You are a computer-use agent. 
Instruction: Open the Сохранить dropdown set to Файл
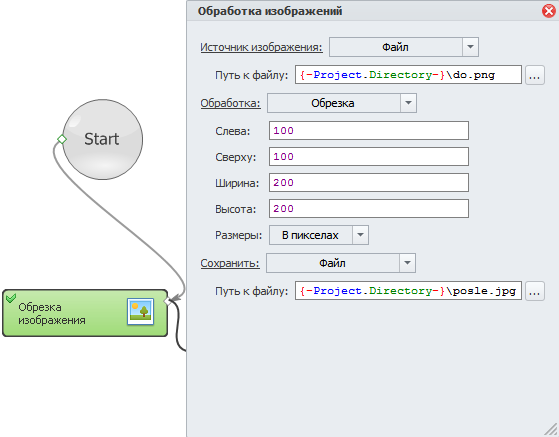tap(341, 263)
